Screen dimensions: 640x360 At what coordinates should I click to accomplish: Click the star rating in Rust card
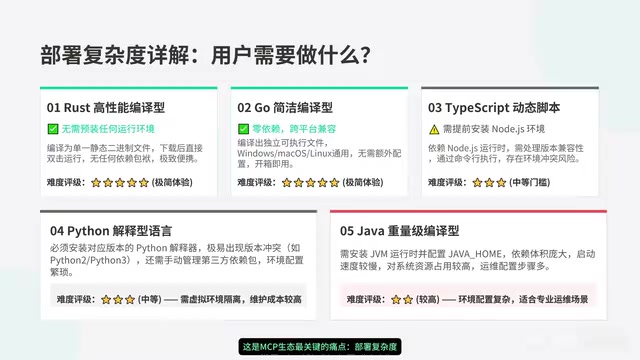(x=120, y=182)
